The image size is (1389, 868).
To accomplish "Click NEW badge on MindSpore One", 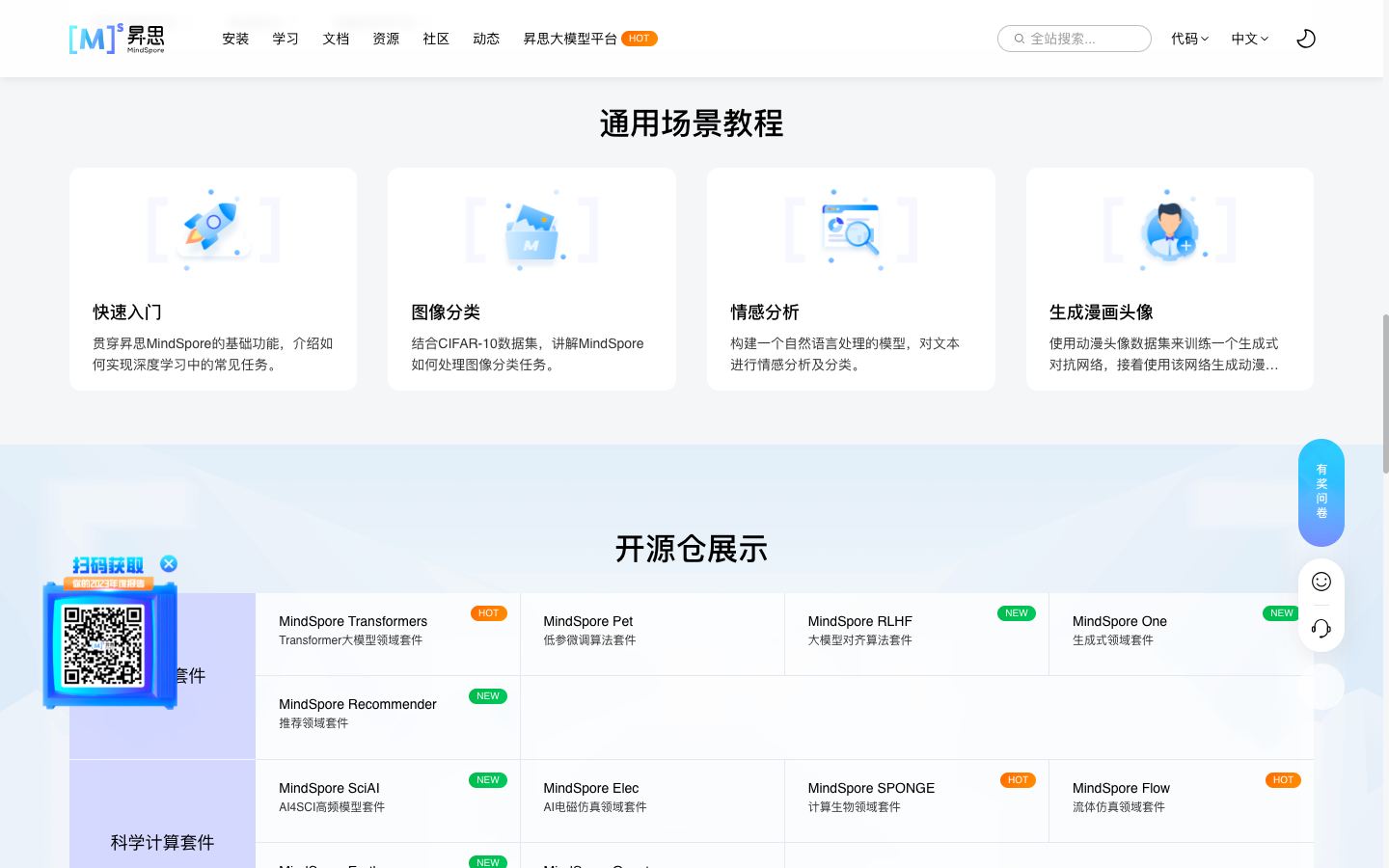I will (1282, 613).
